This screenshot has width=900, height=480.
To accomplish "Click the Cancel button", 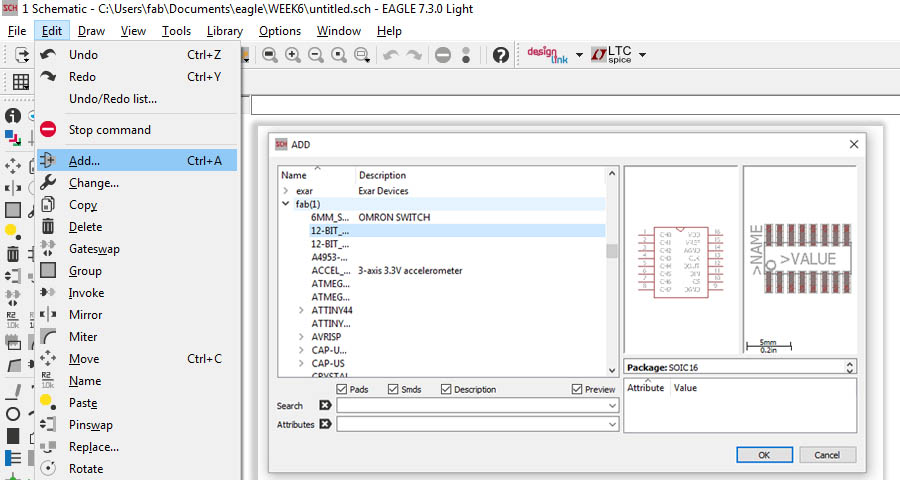I will point(827,455).
